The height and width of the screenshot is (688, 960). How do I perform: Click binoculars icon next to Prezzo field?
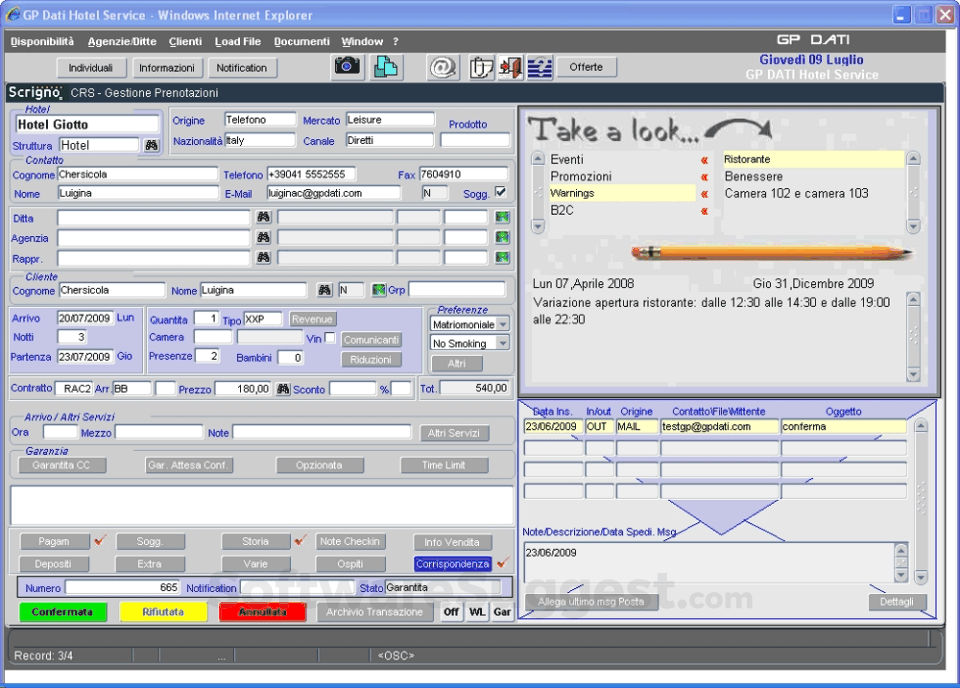pos(283,389)
